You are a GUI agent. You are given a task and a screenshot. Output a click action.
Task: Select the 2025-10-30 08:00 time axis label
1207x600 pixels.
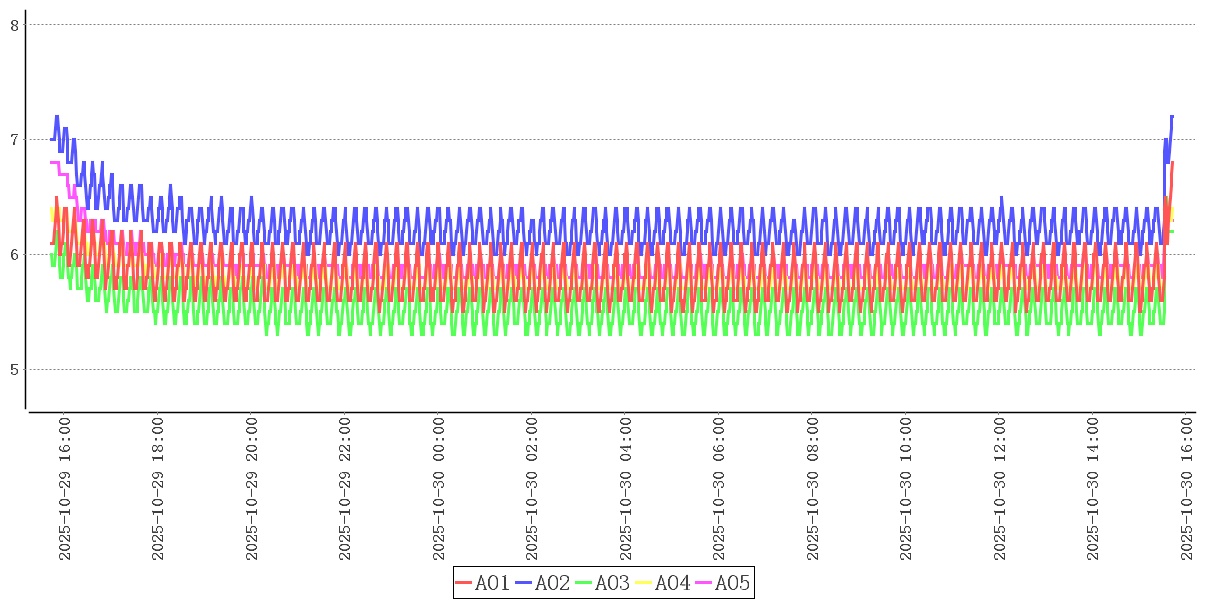(813, 489)
